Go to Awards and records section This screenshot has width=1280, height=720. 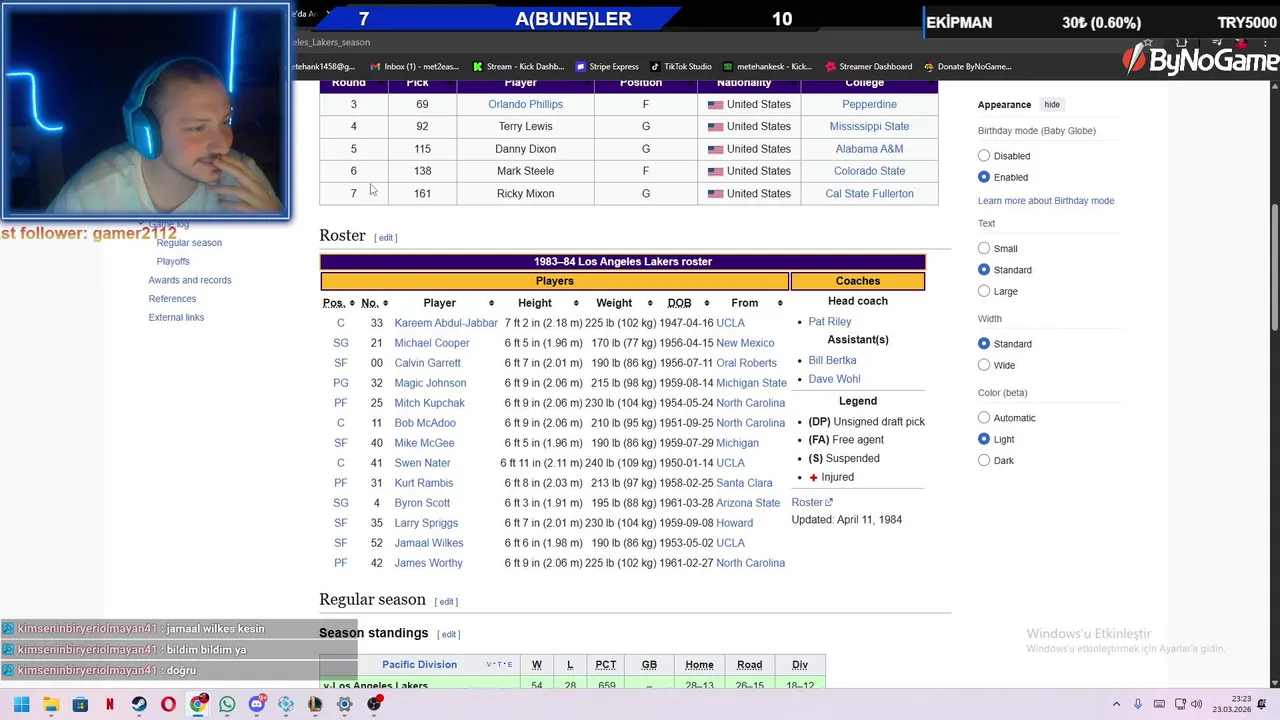click(x=190, y=280)
